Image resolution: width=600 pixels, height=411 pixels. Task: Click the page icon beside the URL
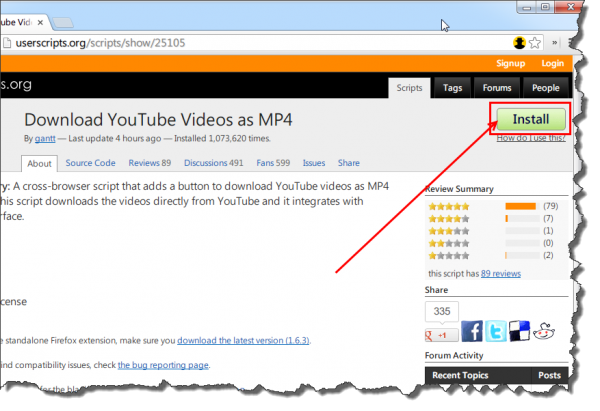[7, 43]
